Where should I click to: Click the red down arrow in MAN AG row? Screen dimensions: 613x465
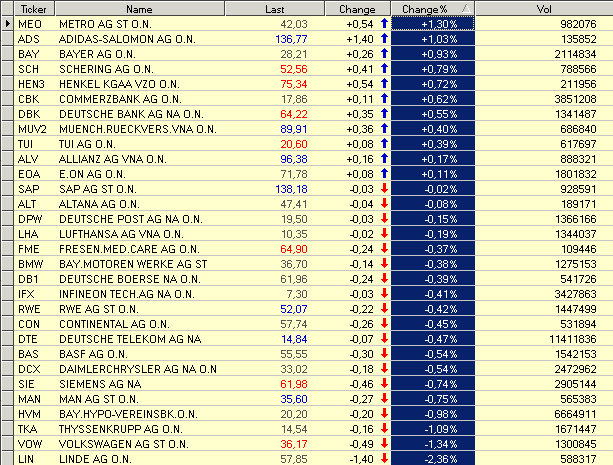[x=384, y=398]
